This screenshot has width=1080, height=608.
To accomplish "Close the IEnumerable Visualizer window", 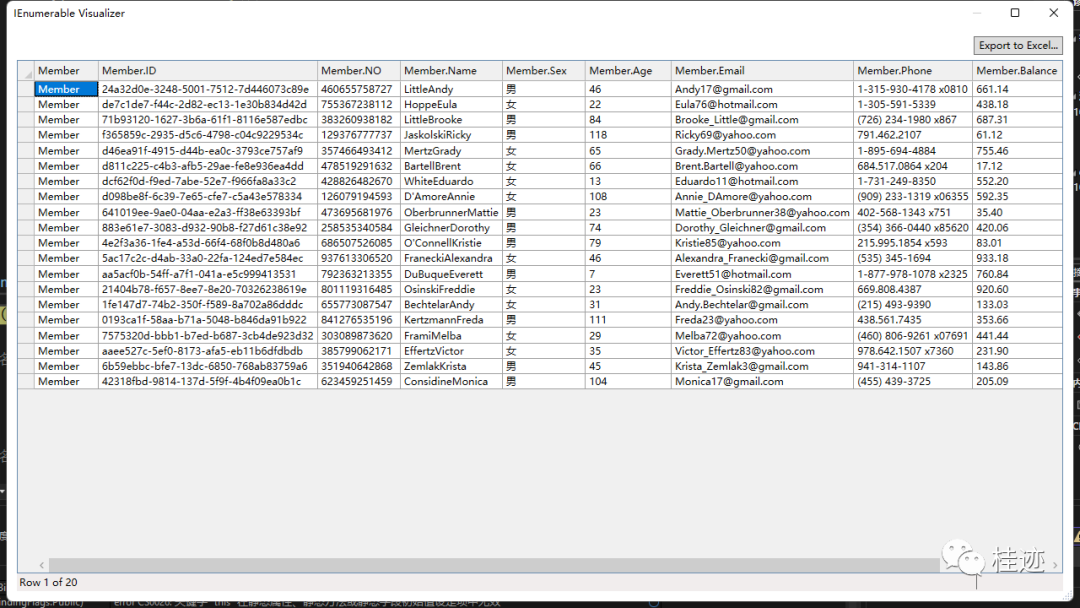I will (x=1053, y=12).
